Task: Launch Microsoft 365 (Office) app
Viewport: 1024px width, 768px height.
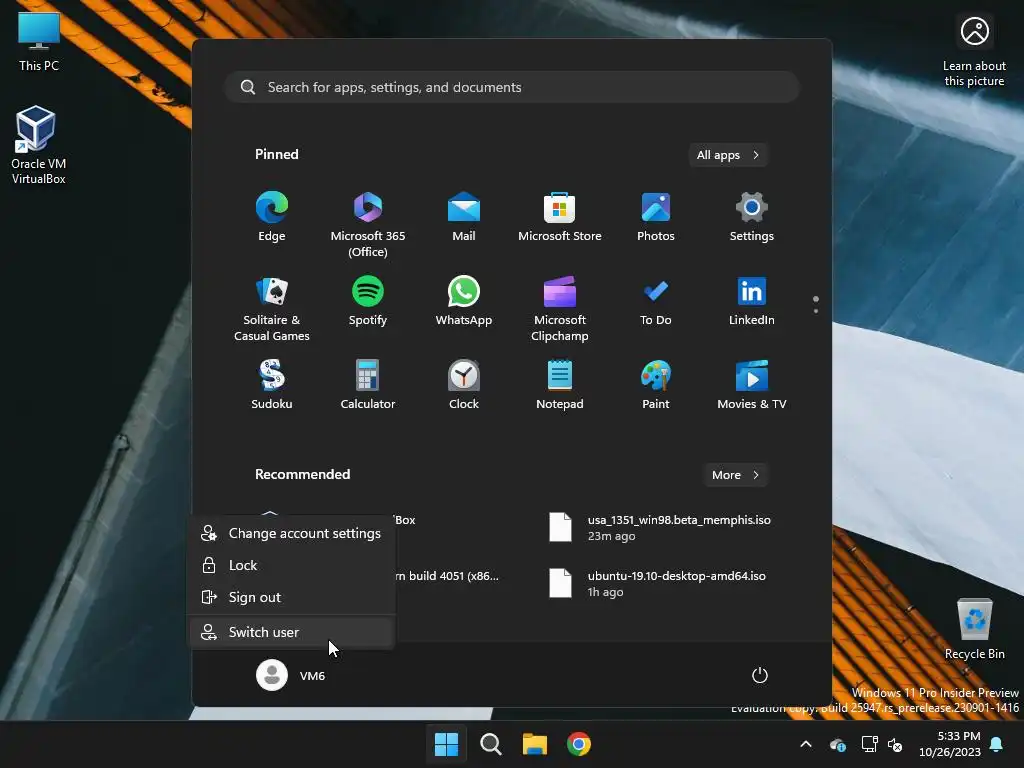Action: (x=368, y=225)
